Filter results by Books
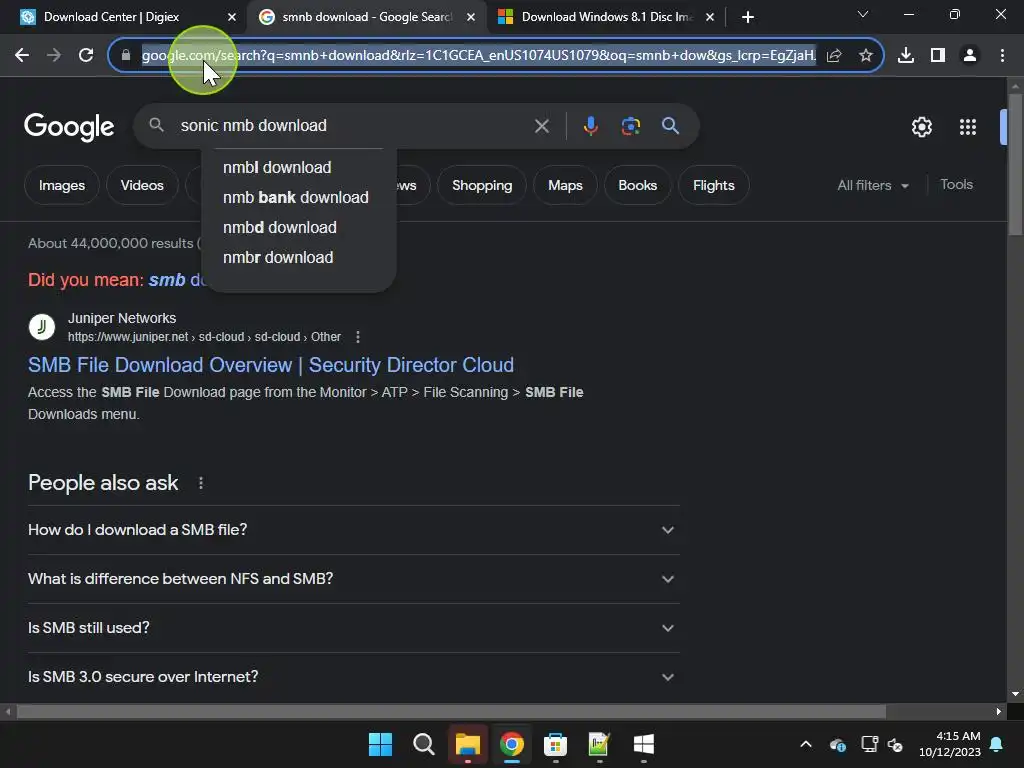Image resolution: width=1024 pixels, height=768 pixels. click(x=637, y=185)
